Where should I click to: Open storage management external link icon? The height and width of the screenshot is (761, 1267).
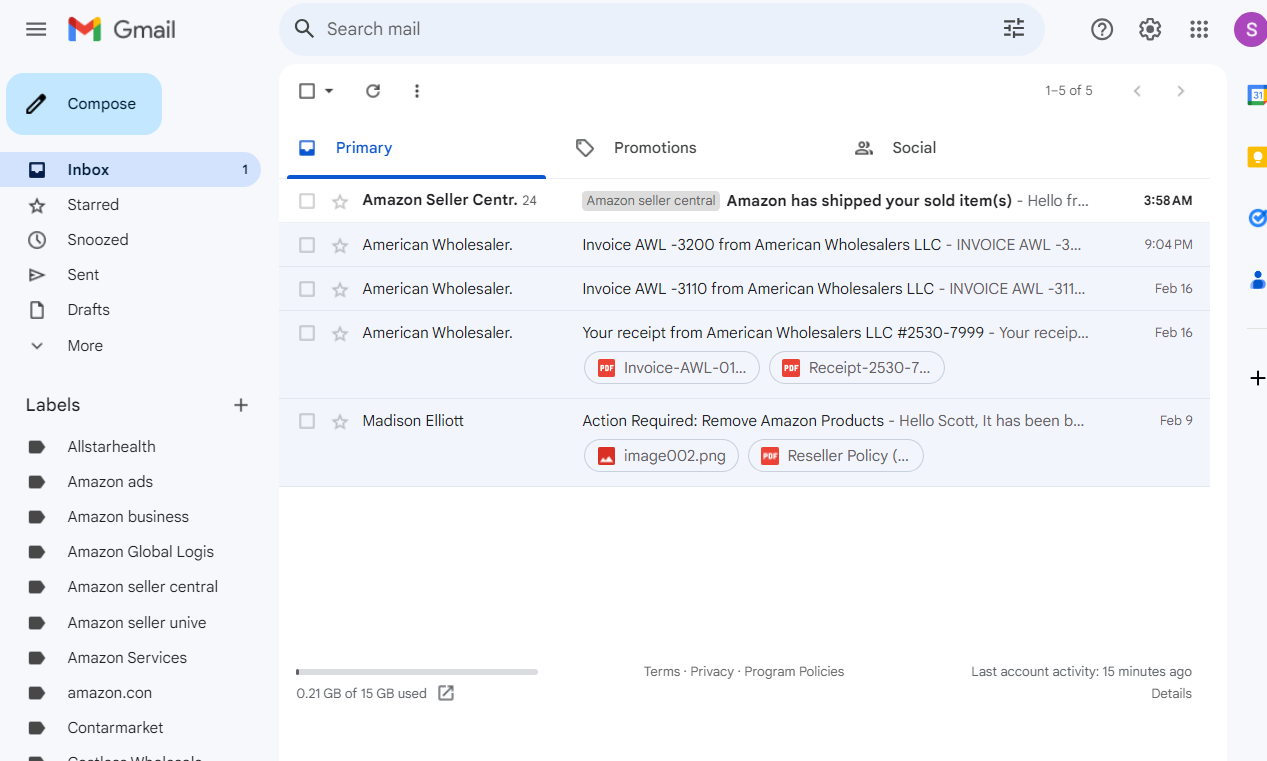446,693
